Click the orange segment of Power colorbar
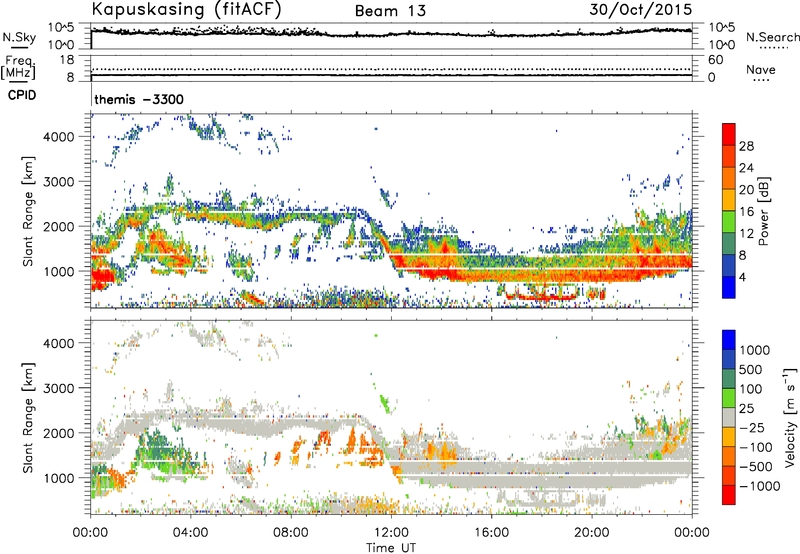Viewport: 800px width, 554px height. coord(729,178)
